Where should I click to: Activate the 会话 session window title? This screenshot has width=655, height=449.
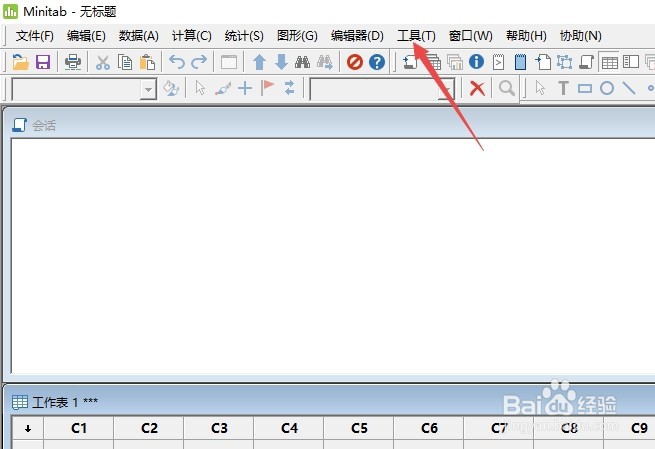point(44,125)
